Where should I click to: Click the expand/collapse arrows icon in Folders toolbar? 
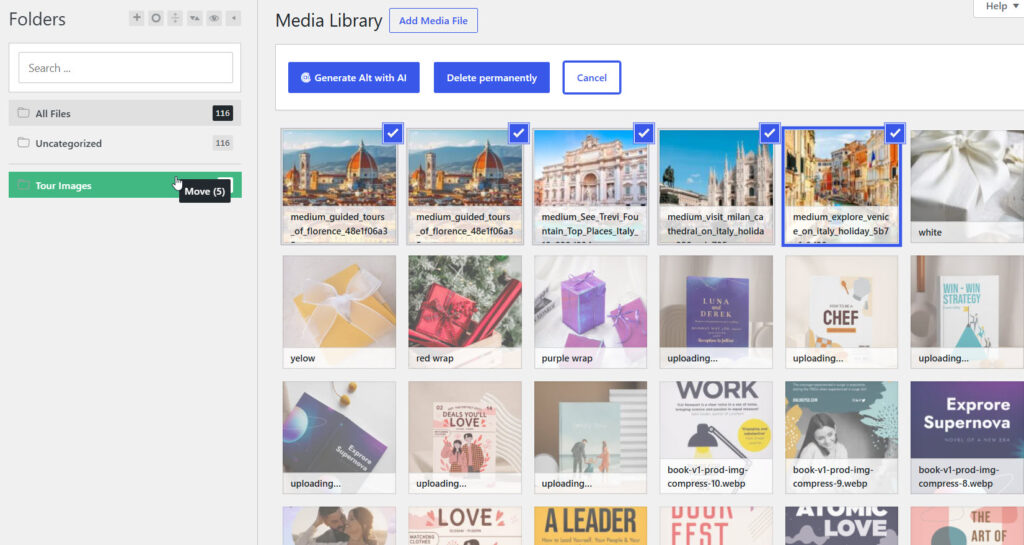click(175, 18)
